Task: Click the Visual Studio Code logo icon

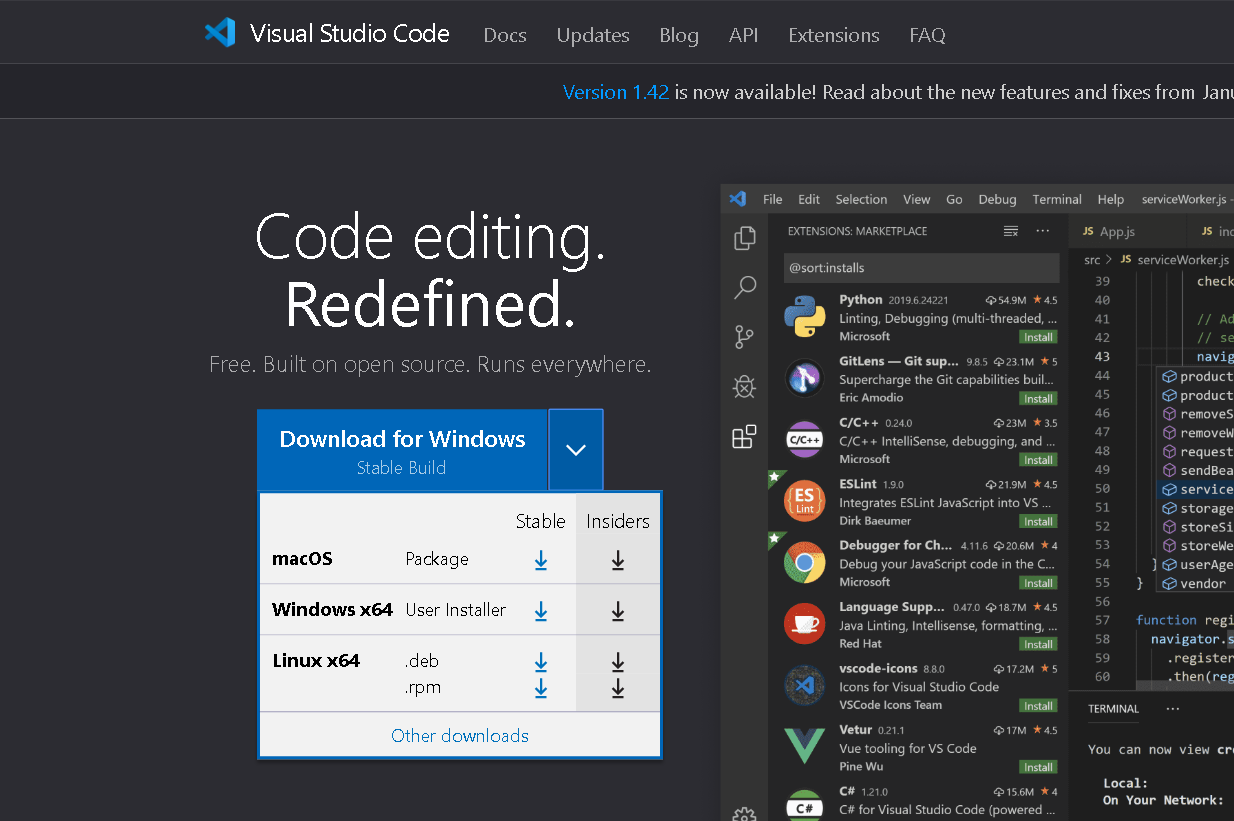Action: point(220,33)
